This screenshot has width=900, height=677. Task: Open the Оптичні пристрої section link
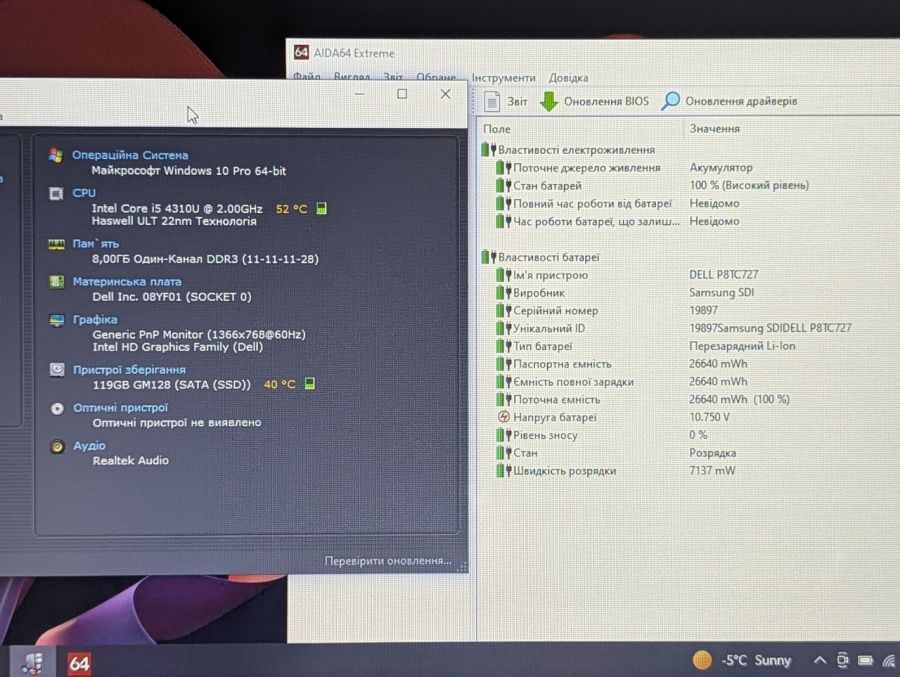tap(121, 408)
